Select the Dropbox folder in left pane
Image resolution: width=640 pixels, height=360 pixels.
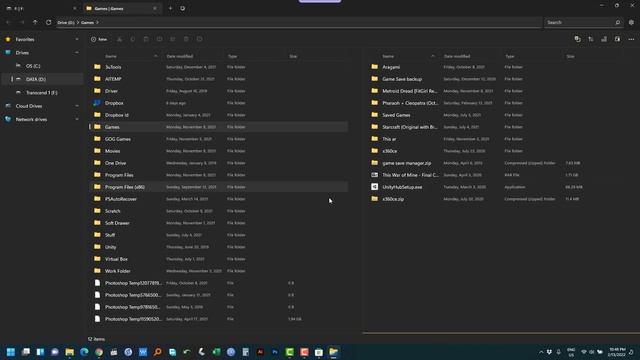pos(218,103)
